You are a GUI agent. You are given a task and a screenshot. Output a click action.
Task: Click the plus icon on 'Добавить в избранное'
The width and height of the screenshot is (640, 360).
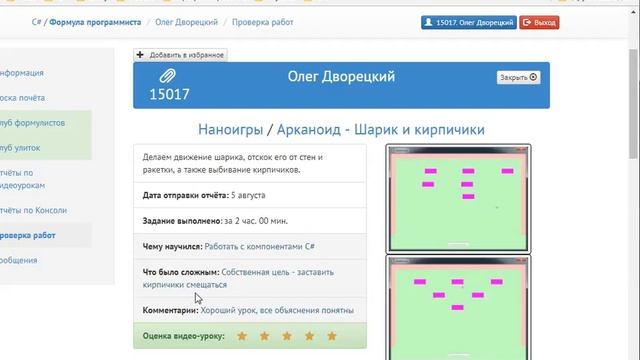(140, 55)
